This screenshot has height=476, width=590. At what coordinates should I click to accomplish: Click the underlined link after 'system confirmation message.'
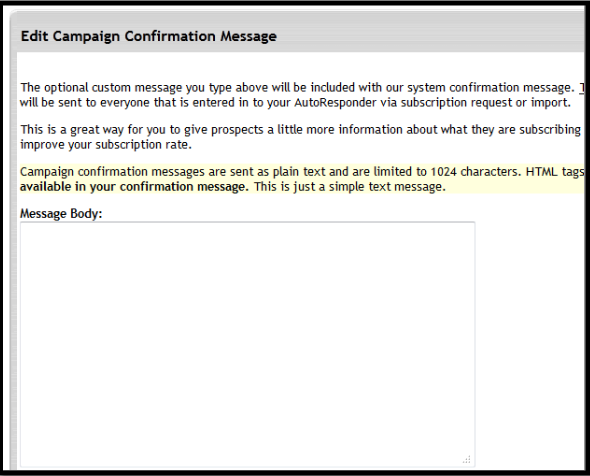[x=581, y=88]
